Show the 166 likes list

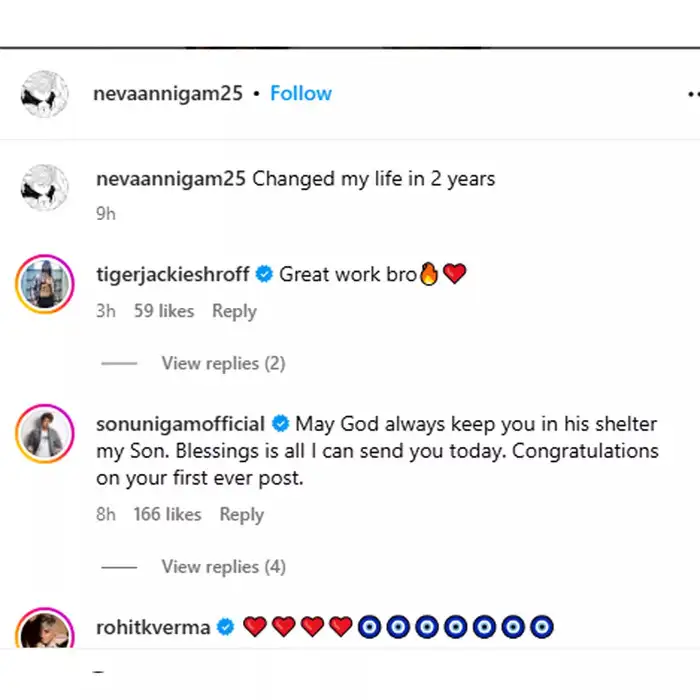[168, 514]
